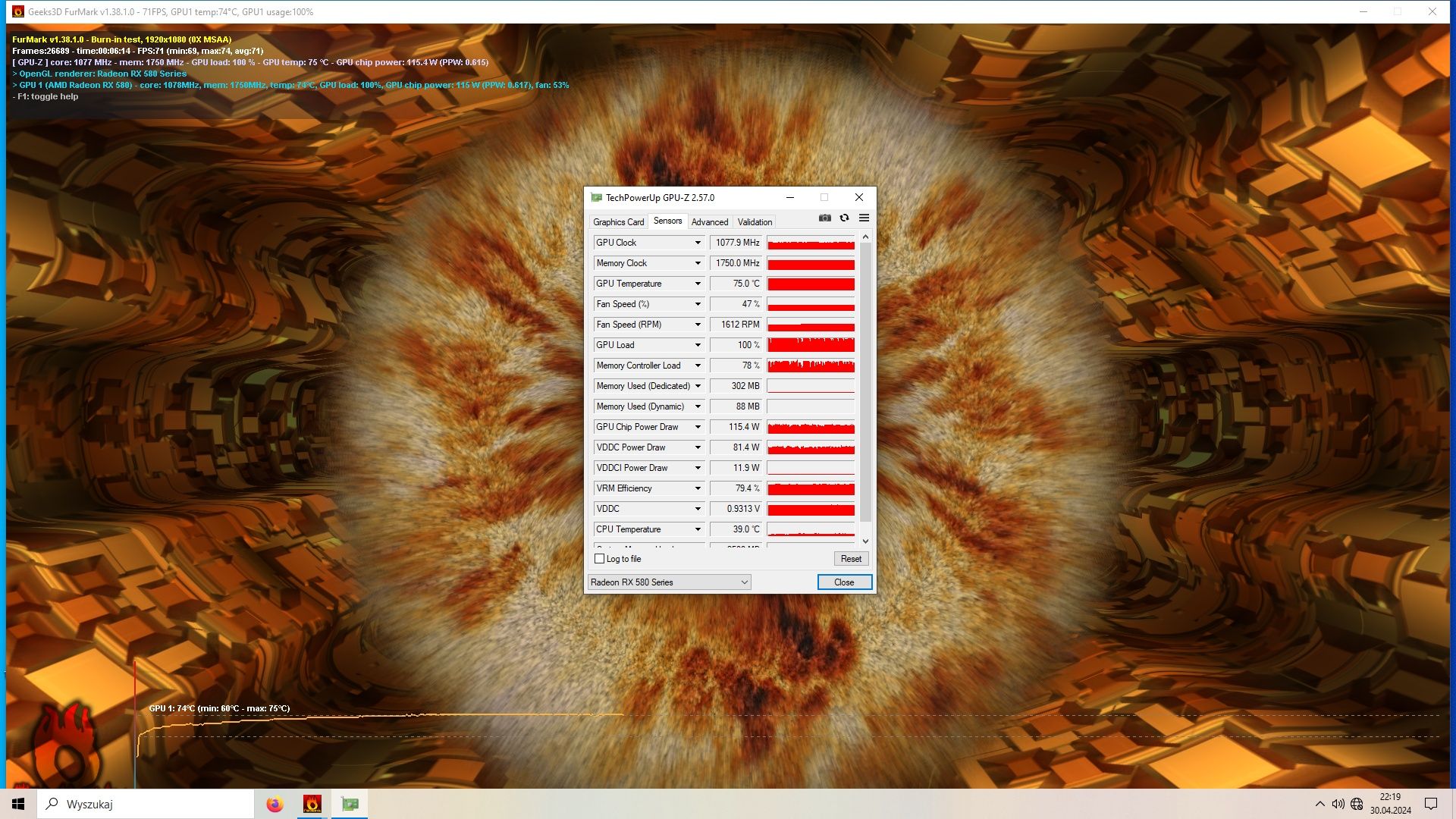Click the Close button in GPU-Z

[x=844, y=582]
